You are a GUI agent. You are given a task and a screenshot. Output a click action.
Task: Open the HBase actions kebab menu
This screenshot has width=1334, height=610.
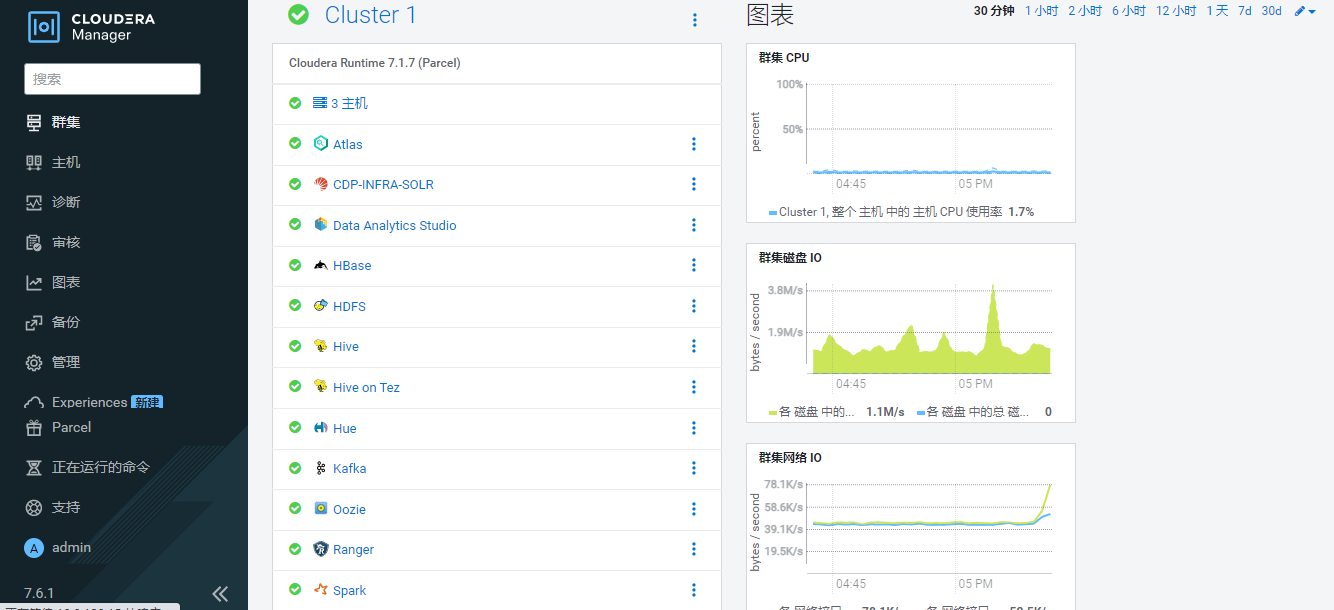point(694,265)
